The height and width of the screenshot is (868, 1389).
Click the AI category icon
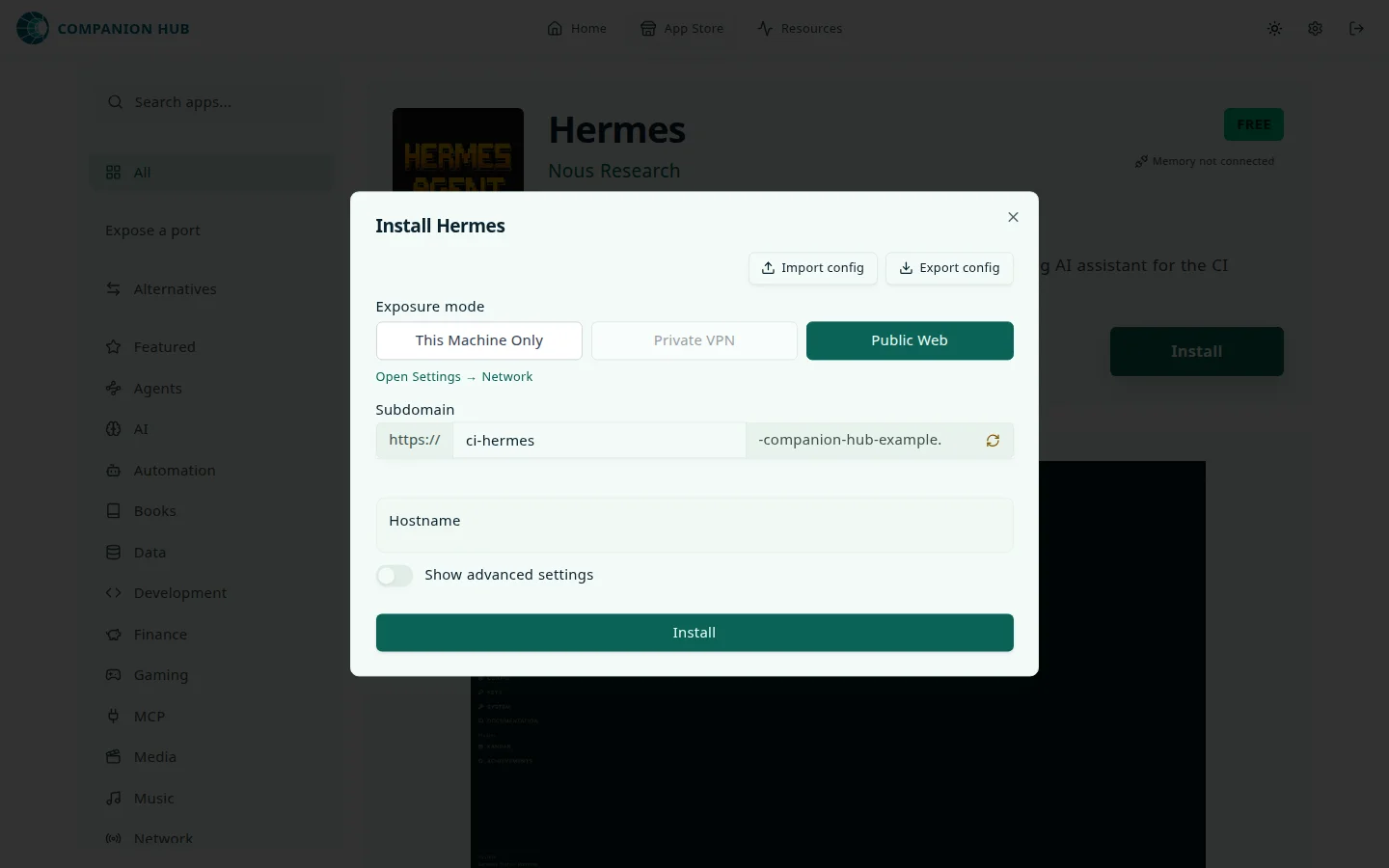pos(114,429)
